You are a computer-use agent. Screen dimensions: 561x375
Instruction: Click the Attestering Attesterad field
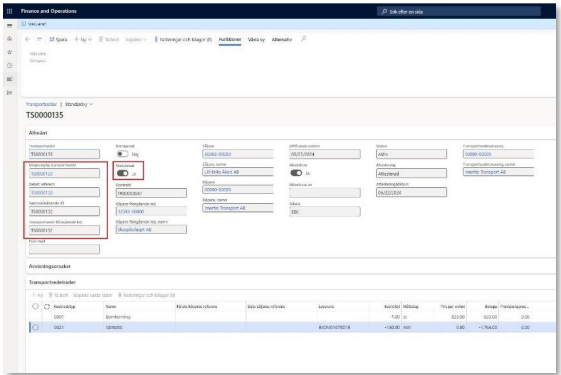pos(411,173)
